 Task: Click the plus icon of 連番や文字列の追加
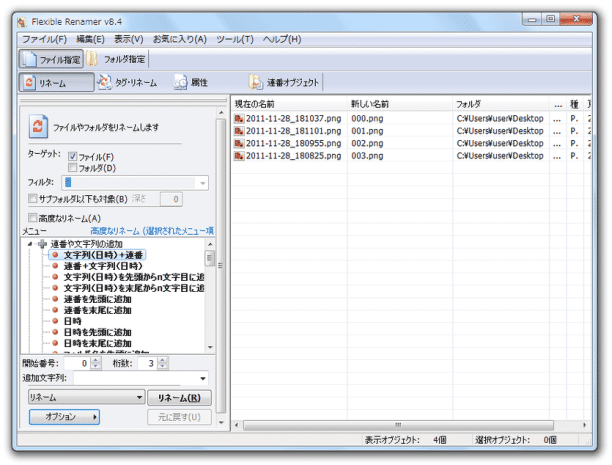[42, 244]
